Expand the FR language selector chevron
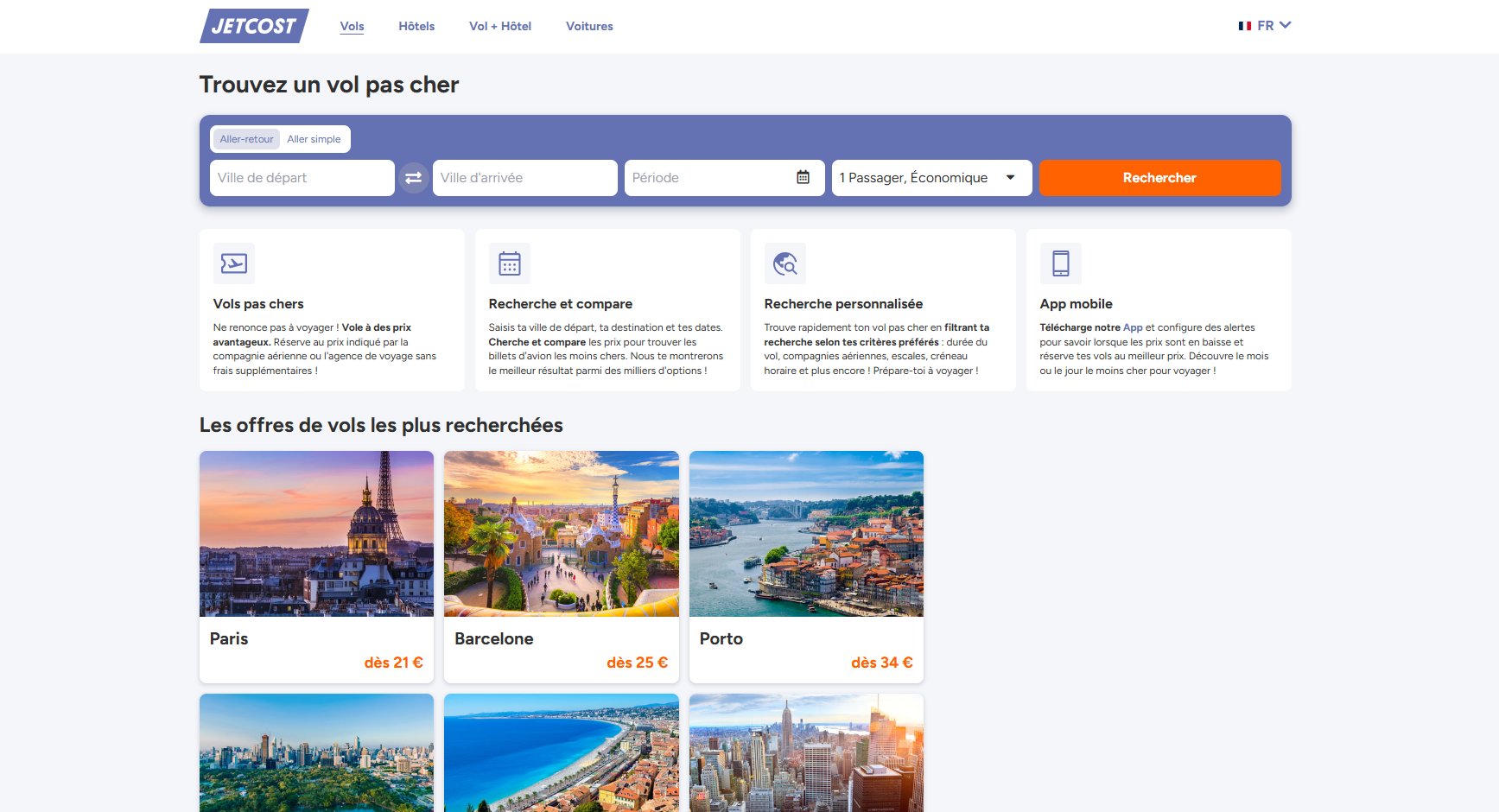Screen dimensions: 1499x812 point(1285,25)
